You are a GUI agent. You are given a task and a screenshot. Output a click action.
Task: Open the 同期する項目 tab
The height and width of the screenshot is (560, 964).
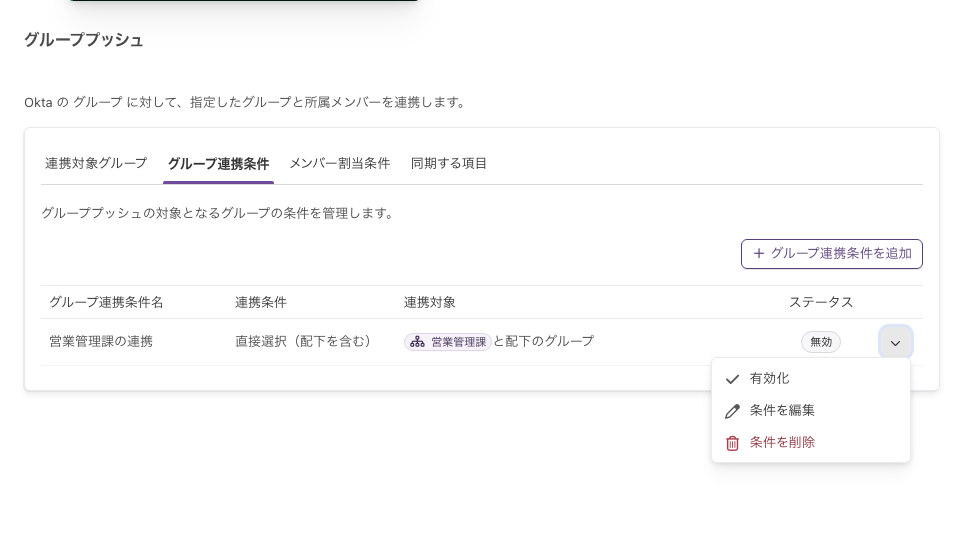(449, 164)
